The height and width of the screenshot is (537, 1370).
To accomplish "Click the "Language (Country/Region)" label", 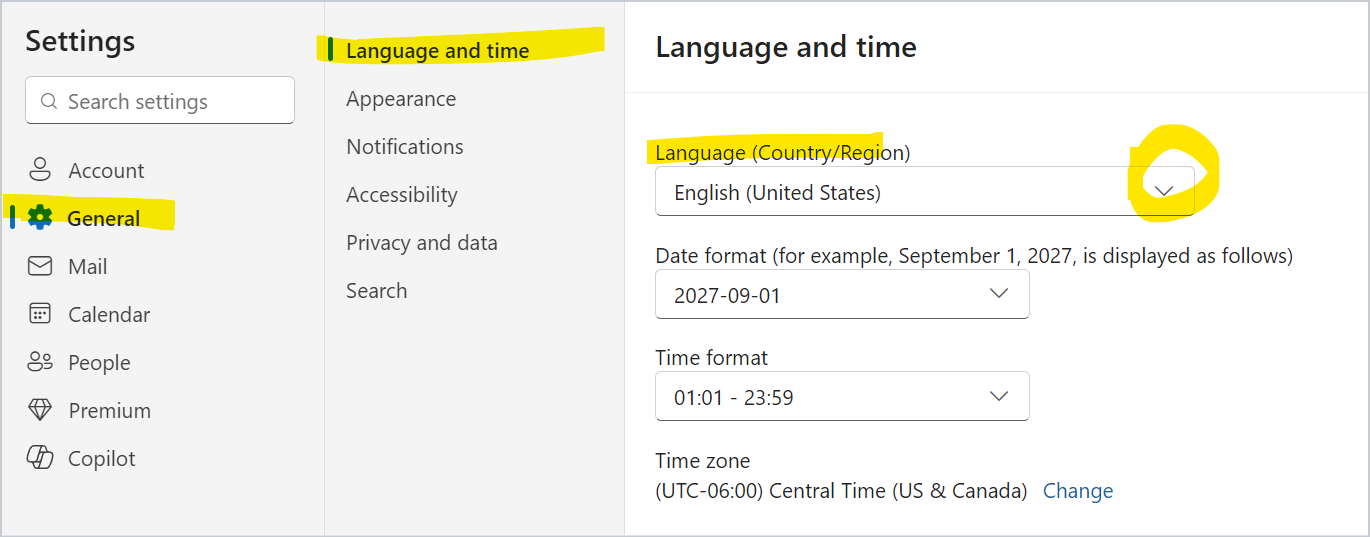I will coord(783,153).
